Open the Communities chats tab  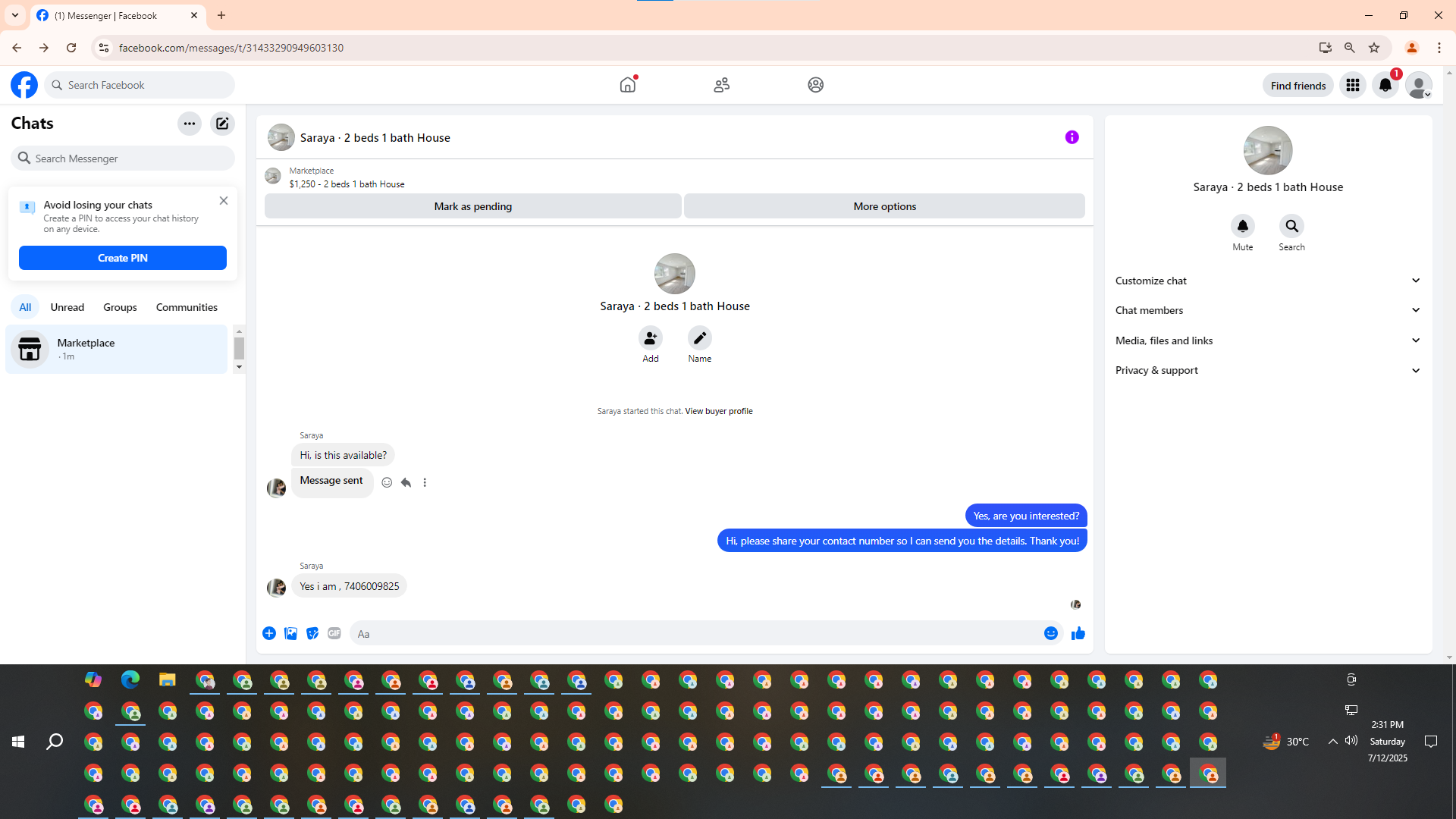pyautogui.click(x=187, y=307)
